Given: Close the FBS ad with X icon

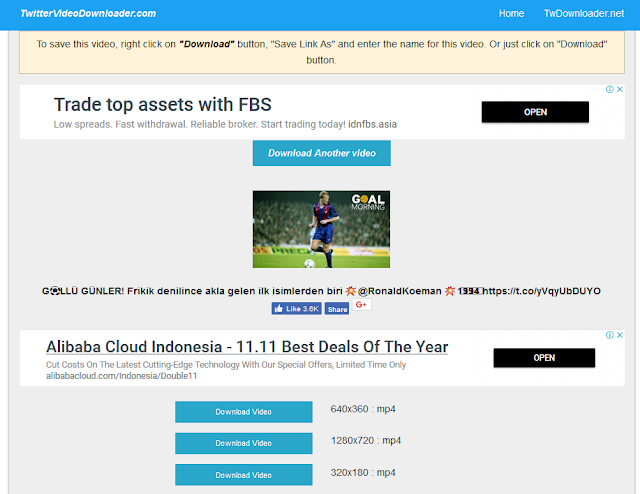Looking at the screenshot, I should [620, 89].
